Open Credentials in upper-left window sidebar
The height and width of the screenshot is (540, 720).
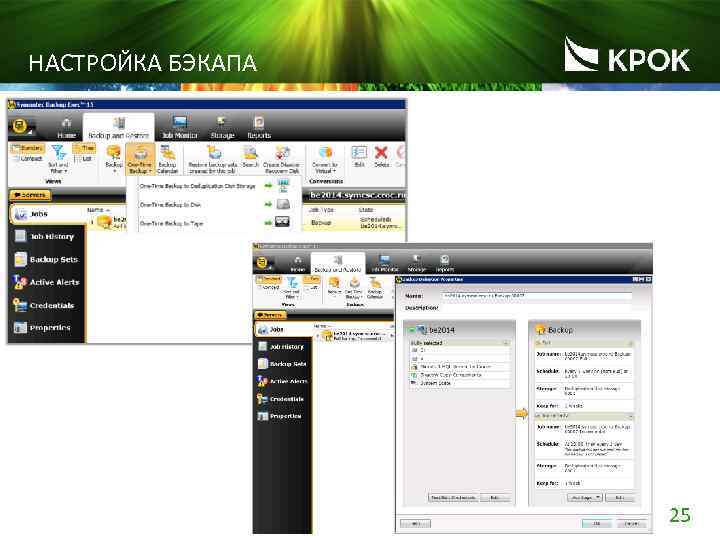point(46,305)
